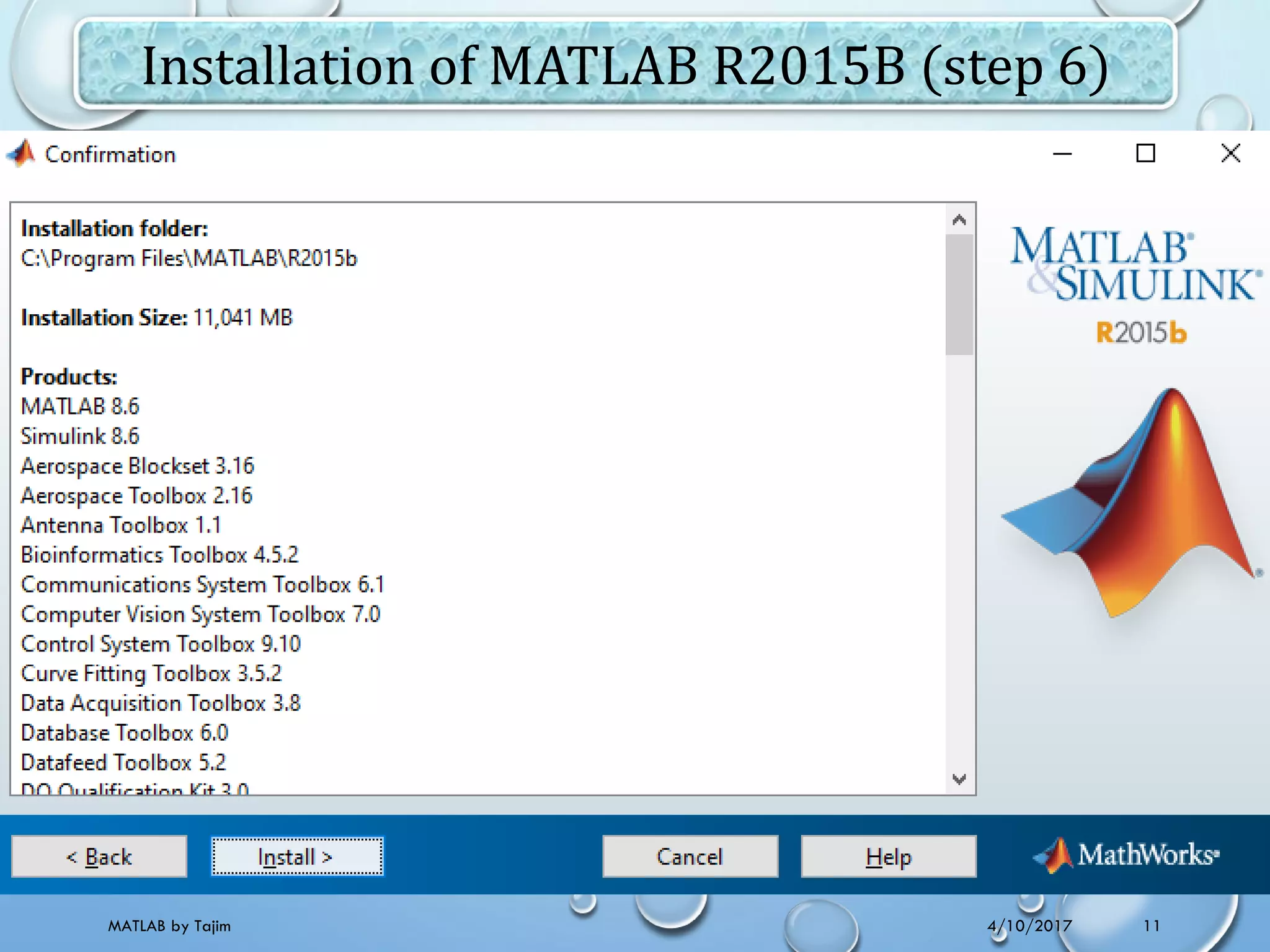Click Database Toolbox 6.0
1270x952 pixels.
[x=125, y=733]
